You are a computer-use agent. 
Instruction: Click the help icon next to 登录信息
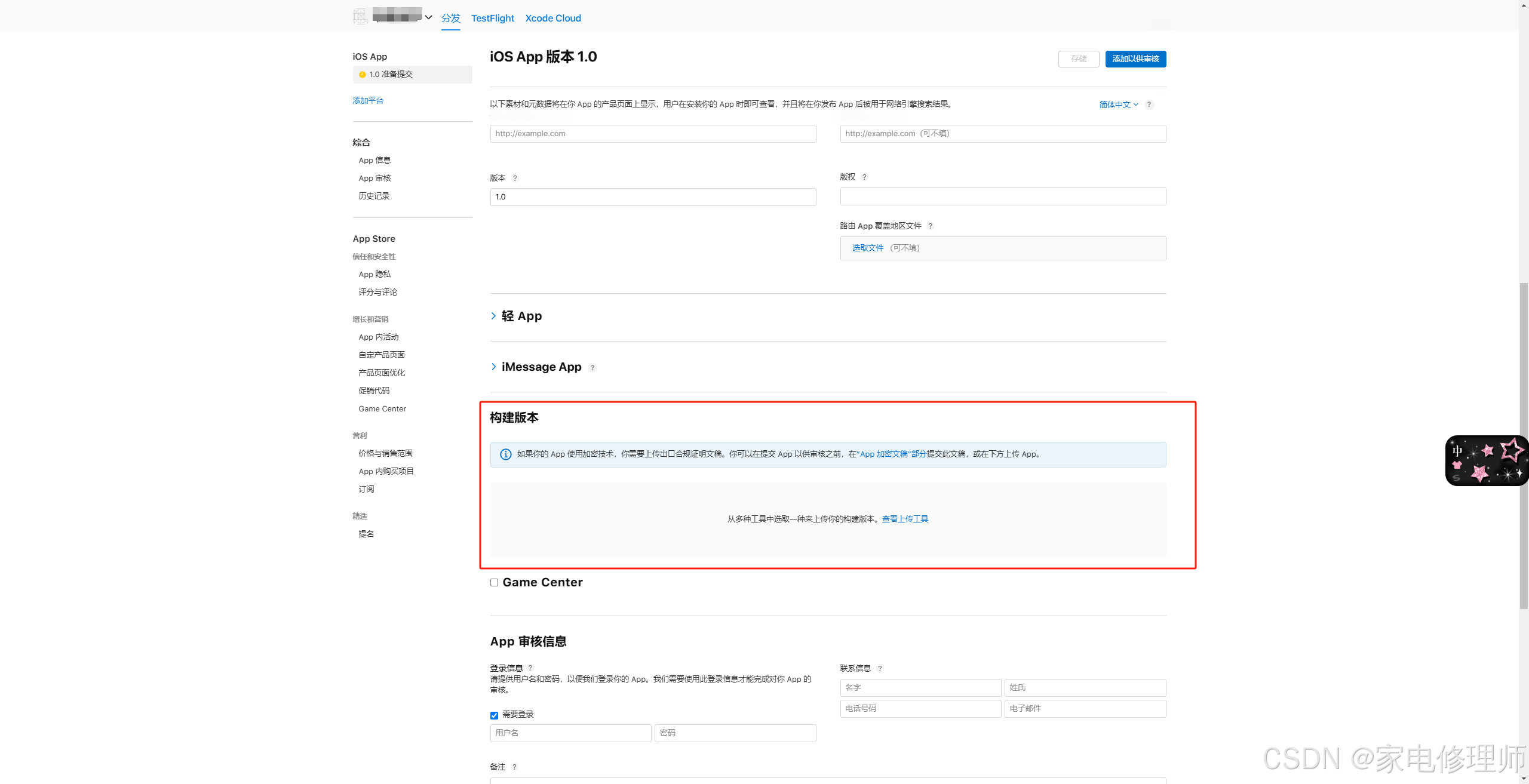[530, 668]
